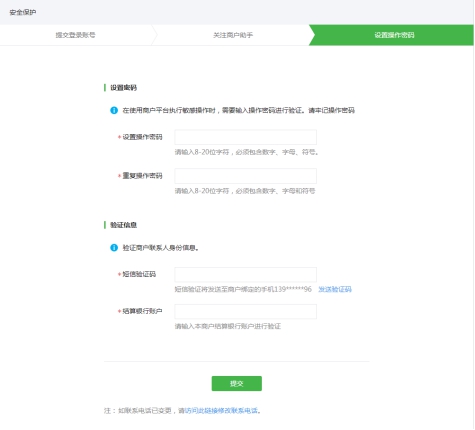Focus the 设置操作密码 input field
The height and width of the screenshot is (430, 475).
(x=246, y=137)
